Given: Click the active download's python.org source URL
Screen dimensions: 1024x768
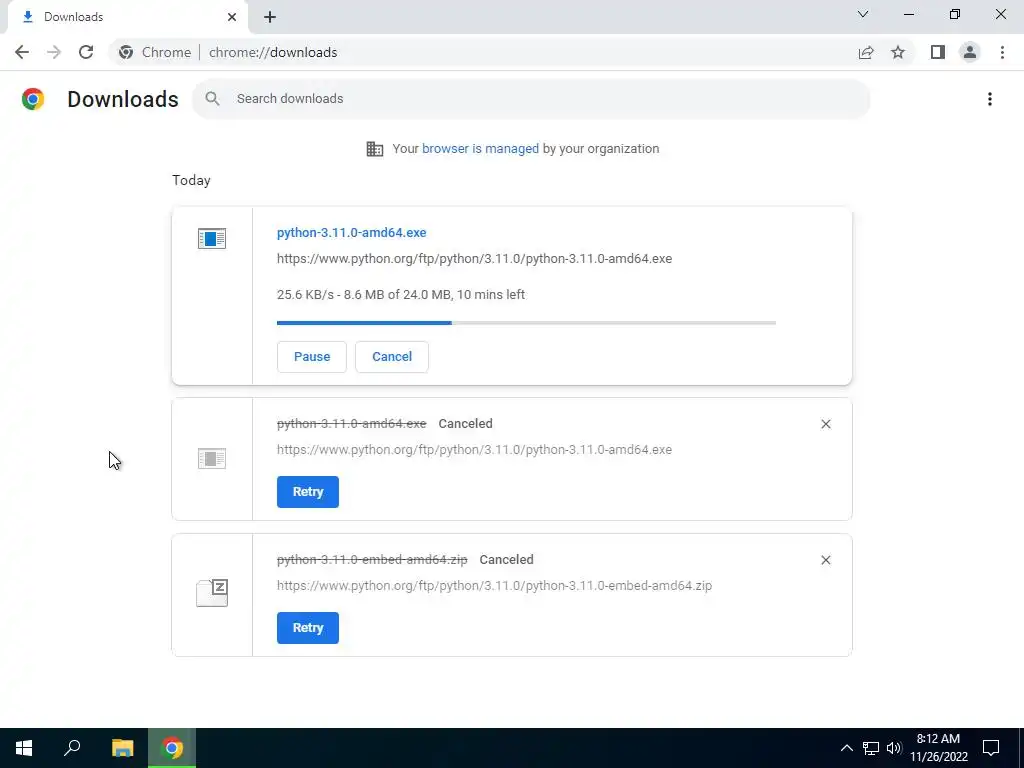Looking at the screenshot, I should [474, 259].
